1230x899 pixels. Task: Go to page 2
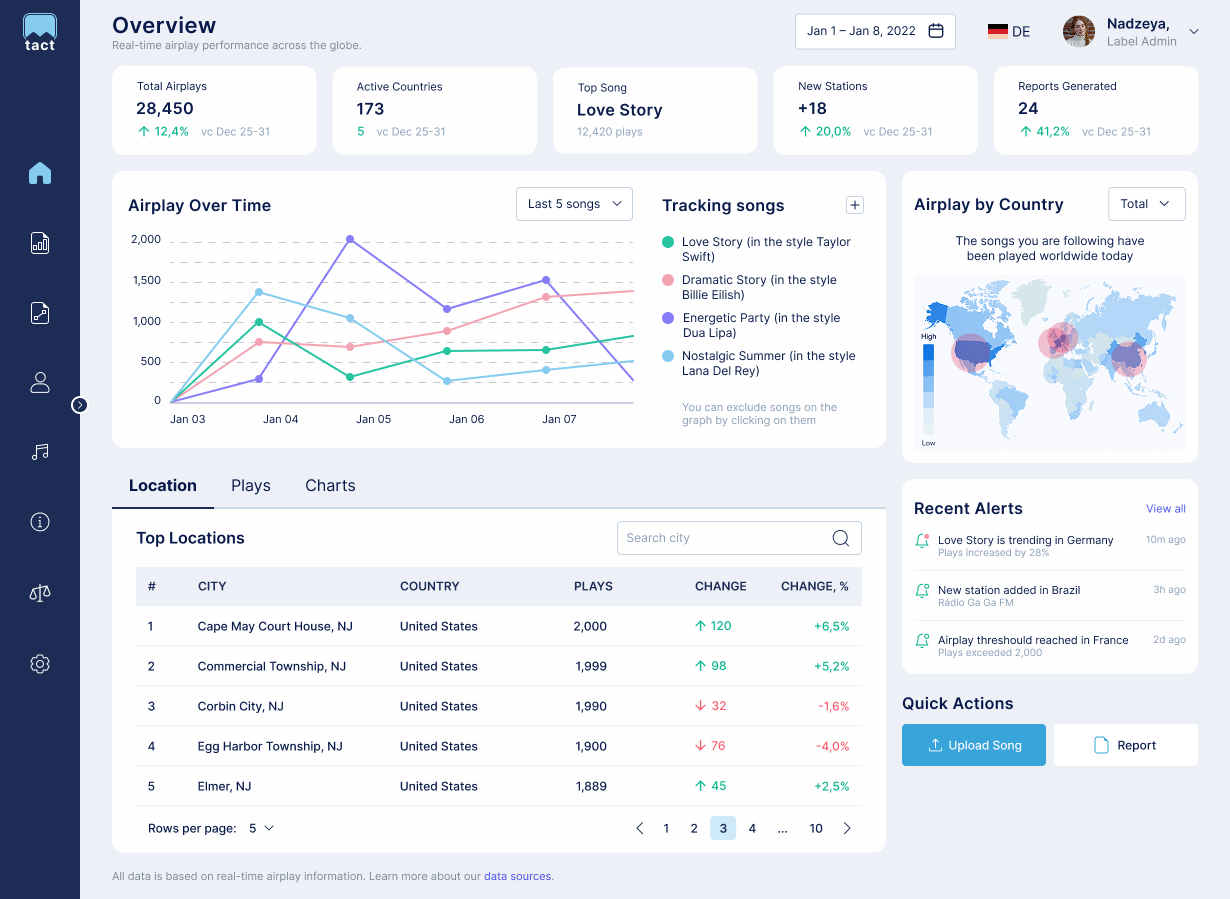tap(694, 828)
